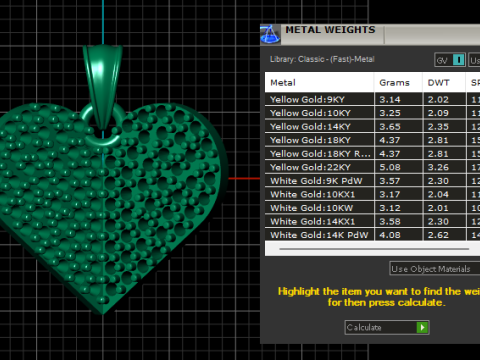Sort by the DWT column header

click(444, 82)
